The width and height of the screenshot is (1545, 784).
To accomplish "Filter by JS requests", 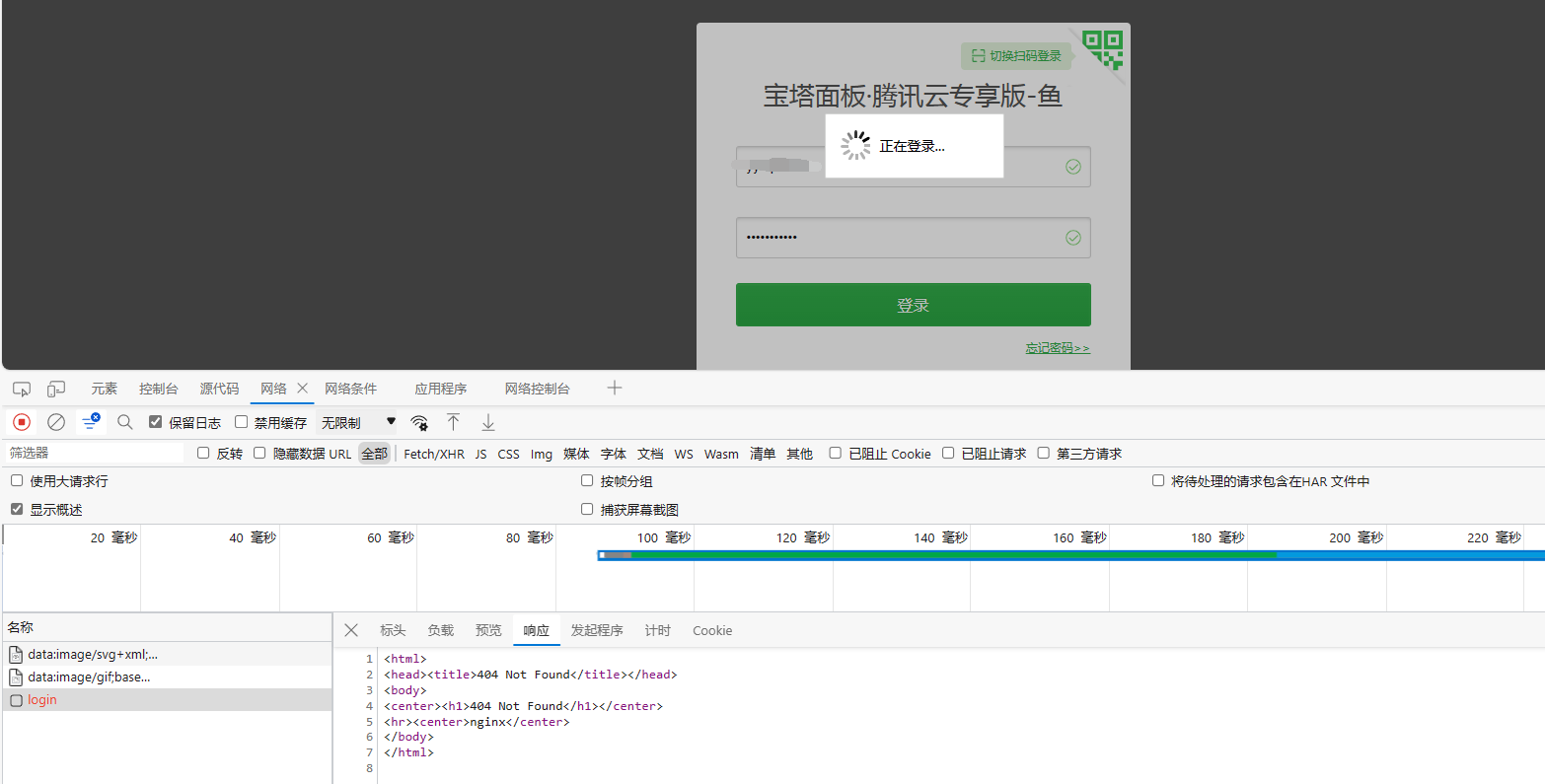I will 480,454.
